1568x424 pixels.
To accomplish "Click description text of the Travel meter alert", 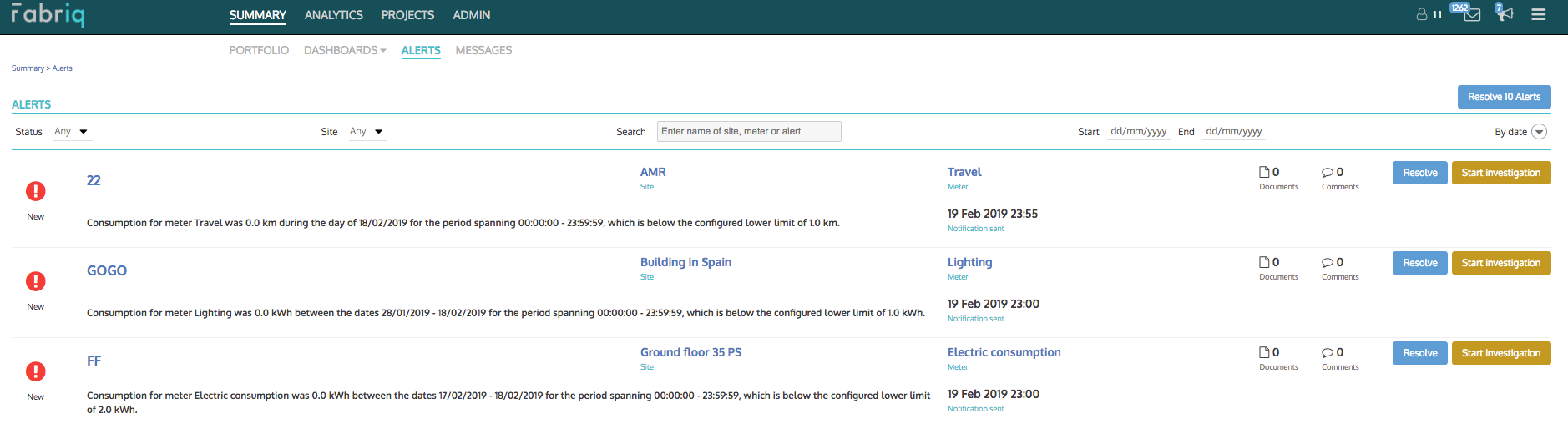I will click(463, 223).
